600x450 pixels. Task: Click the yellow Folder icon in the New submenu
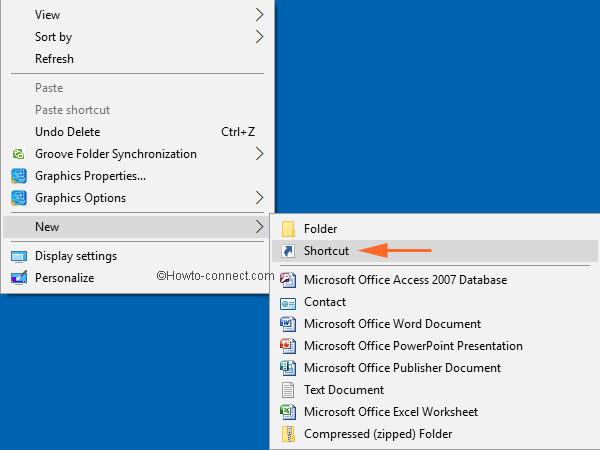coord(288,229)
